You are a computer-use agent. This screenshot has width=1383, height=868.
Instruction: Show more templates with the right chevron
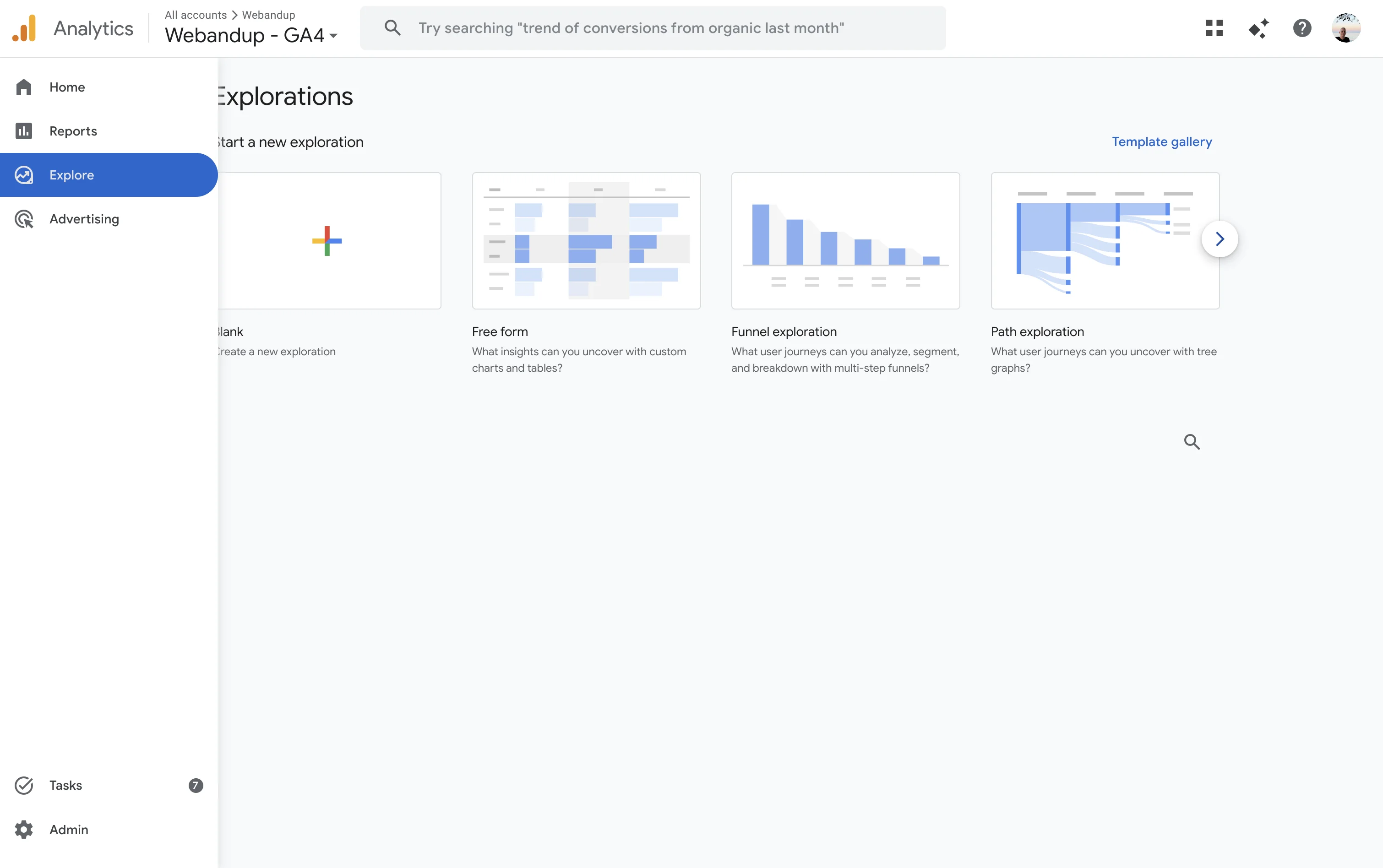click(x=1220, y=239)
